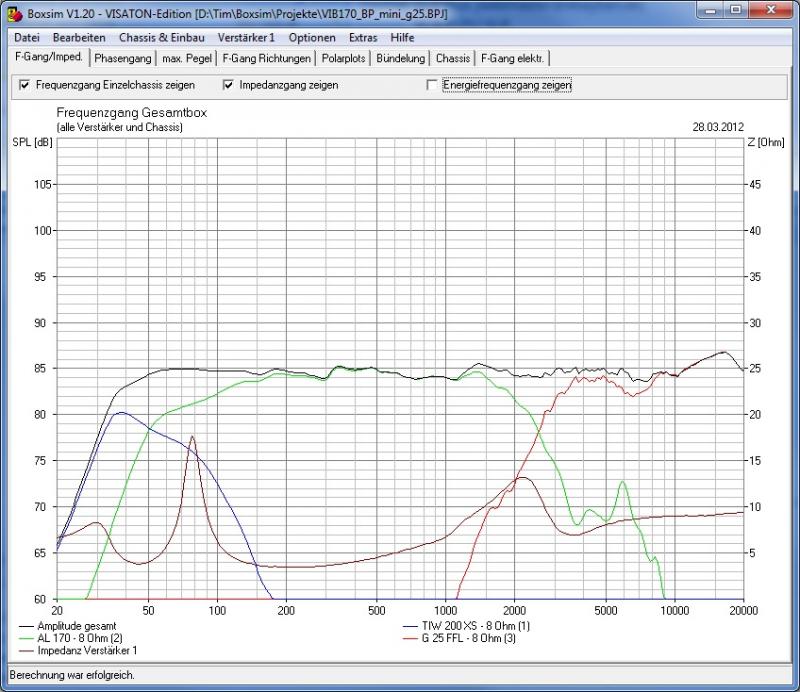Maximize the Boxsim window

(739, 10)
